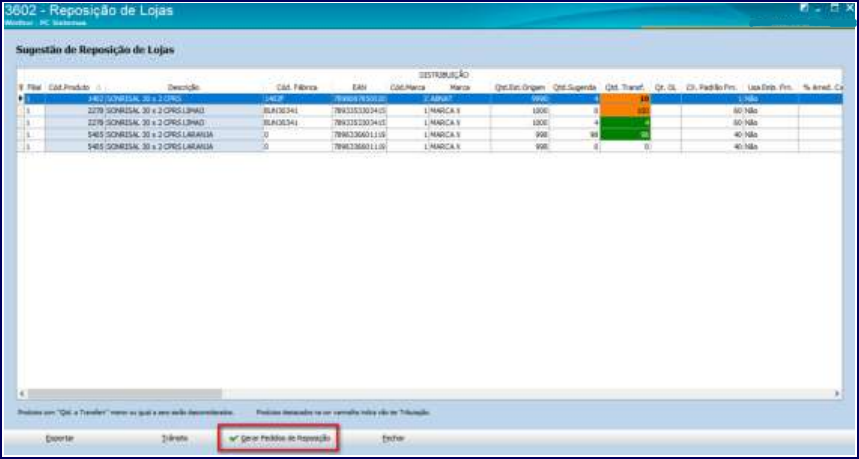
Task: Sort by Qtd.Est.Origem column header
Action: (520, 88)
